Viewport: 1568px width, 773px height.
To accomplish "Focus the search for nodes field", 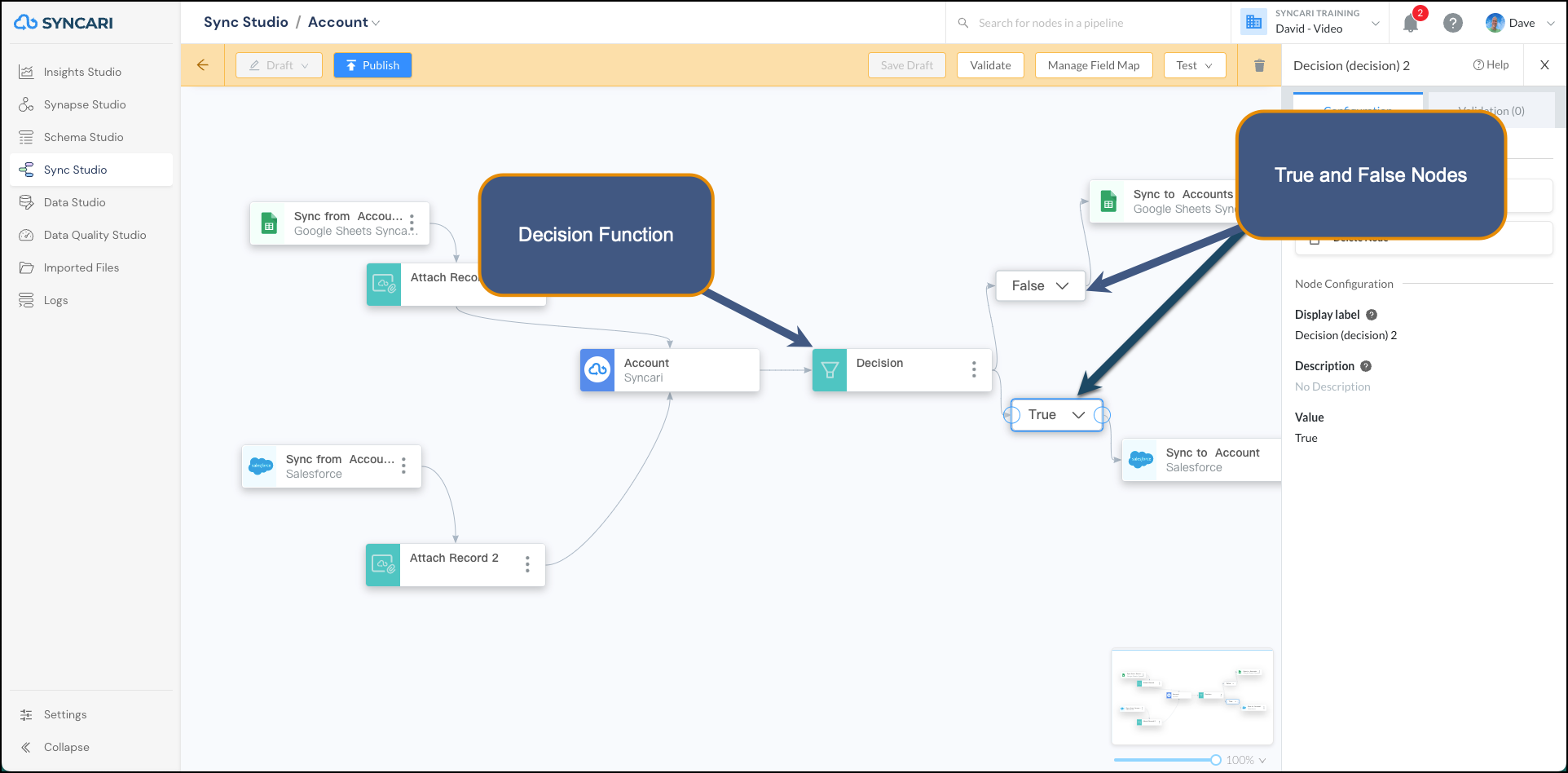I will [1088, 23].
